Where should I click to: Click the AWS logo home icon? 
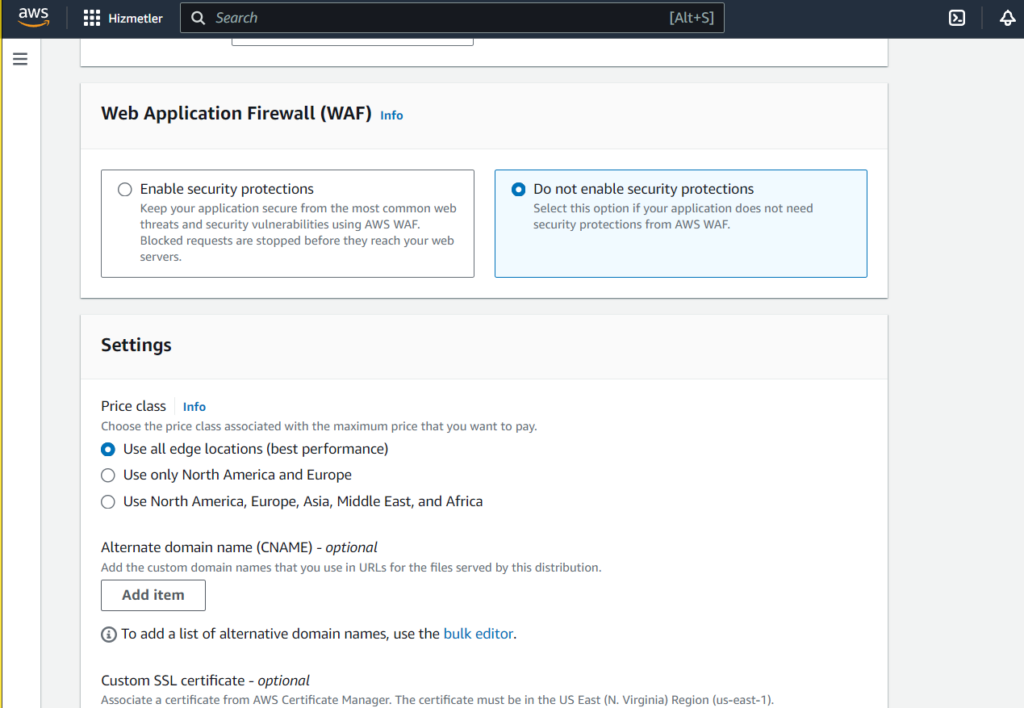coord(33,18)
